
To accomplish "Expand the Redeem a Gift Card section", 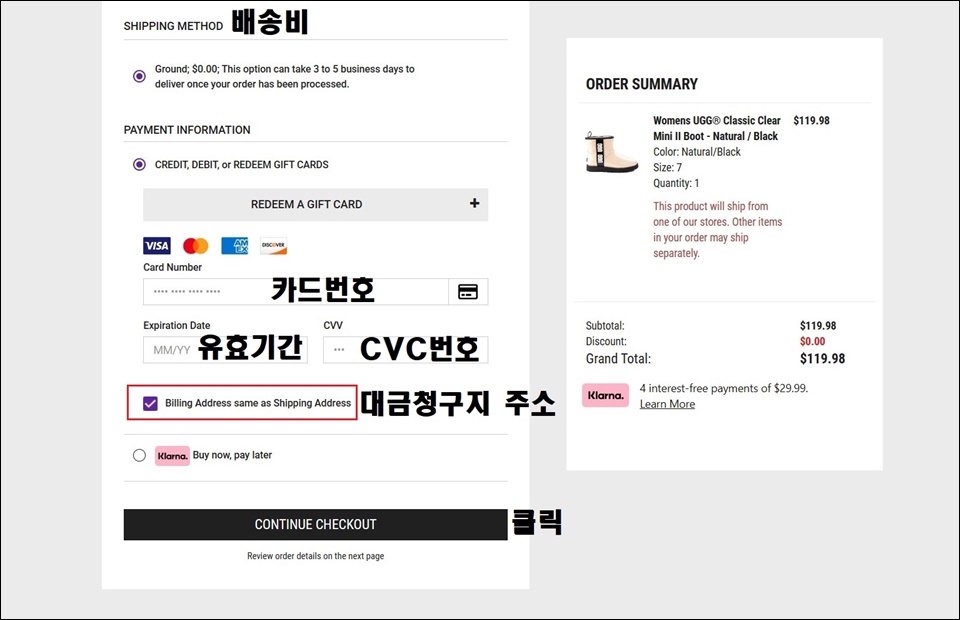I will pos(315,204).
